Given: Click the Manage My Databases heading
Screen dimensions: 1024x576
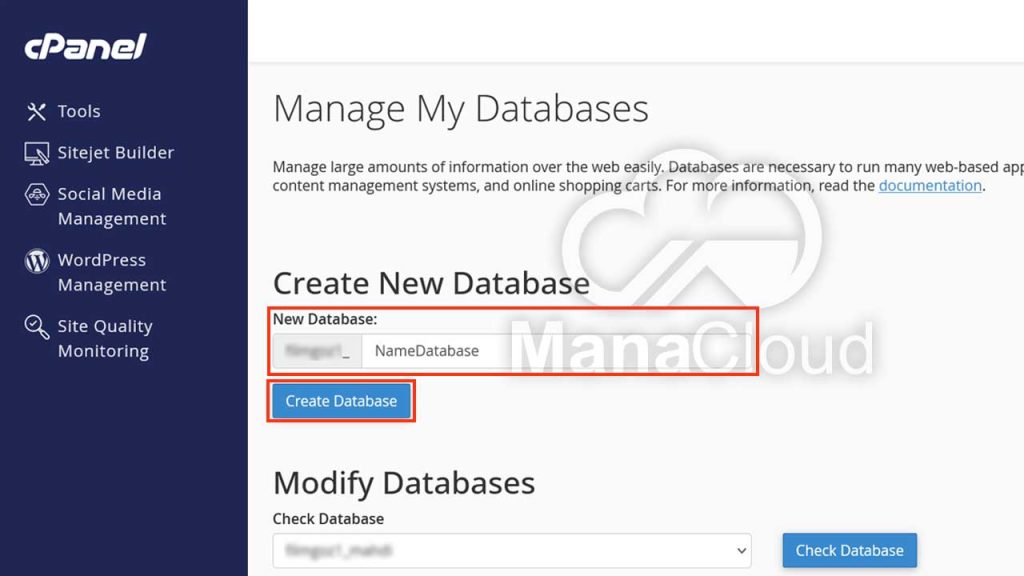Looking at the screenshot, I should coord(460,108).
